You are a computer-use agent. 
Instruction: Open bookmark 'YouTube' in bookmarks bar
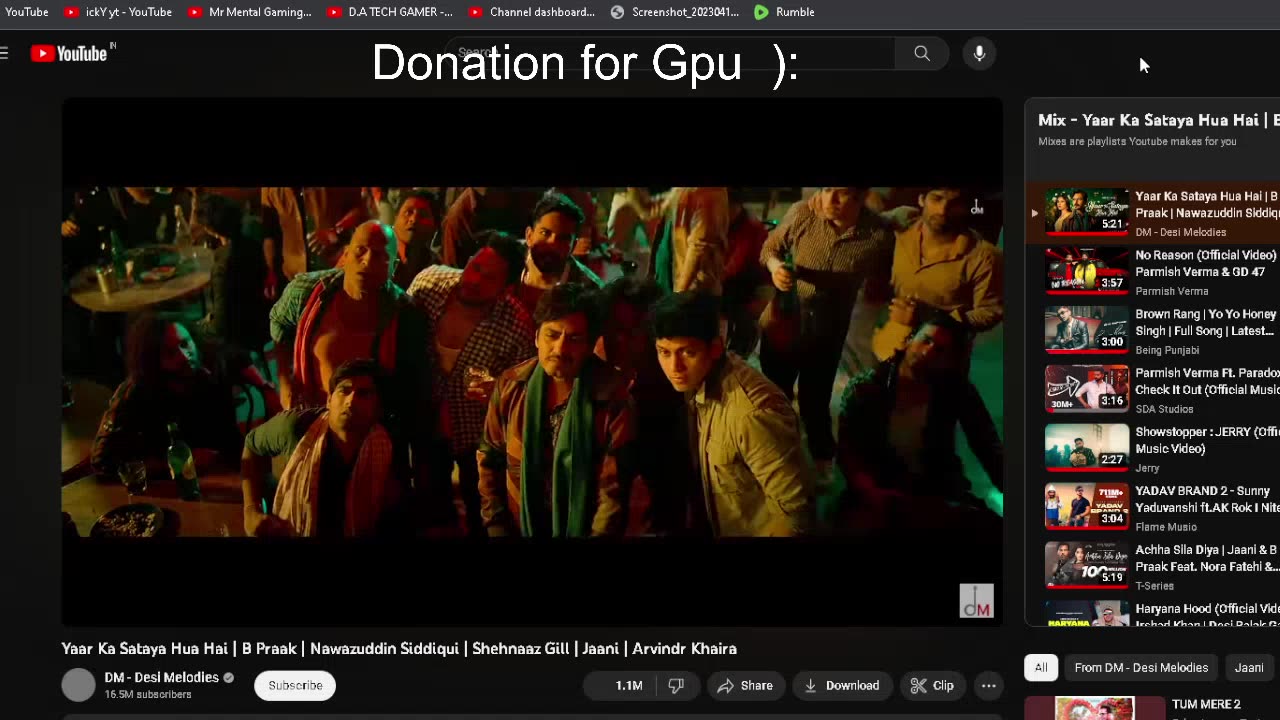point(26,12)
